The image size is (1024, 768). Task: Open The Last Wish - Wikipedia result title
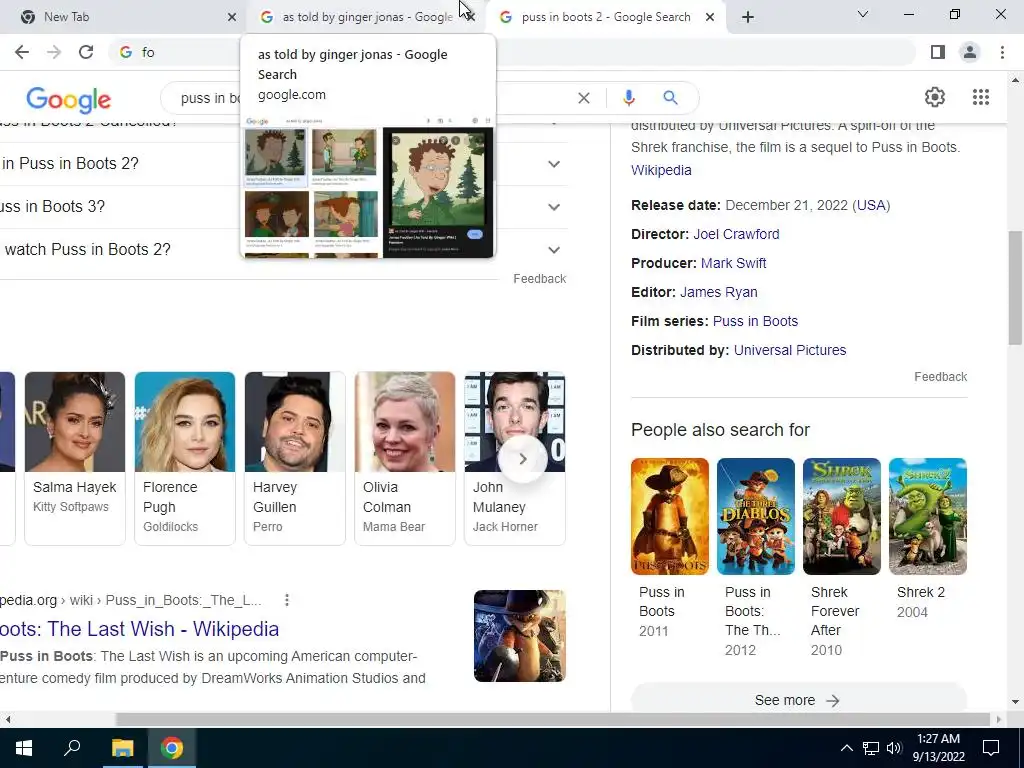click(x=139, y=629)
